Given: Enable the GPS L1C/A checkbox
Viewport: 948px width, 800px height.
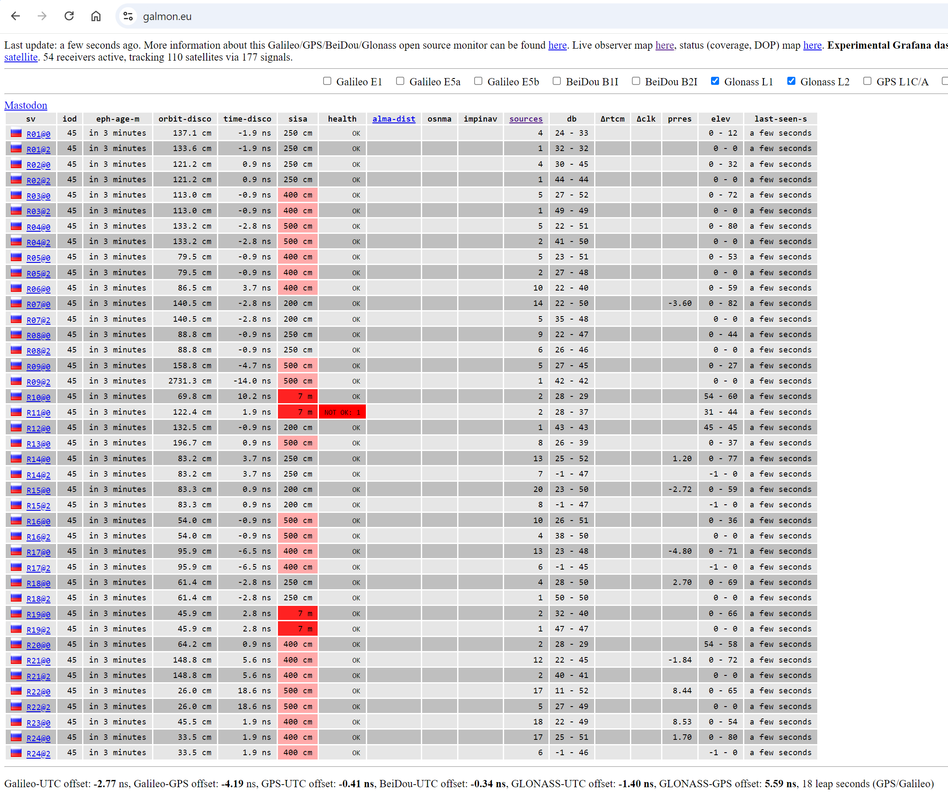Looking at the screenshot, I should click(x=868, y=81).
